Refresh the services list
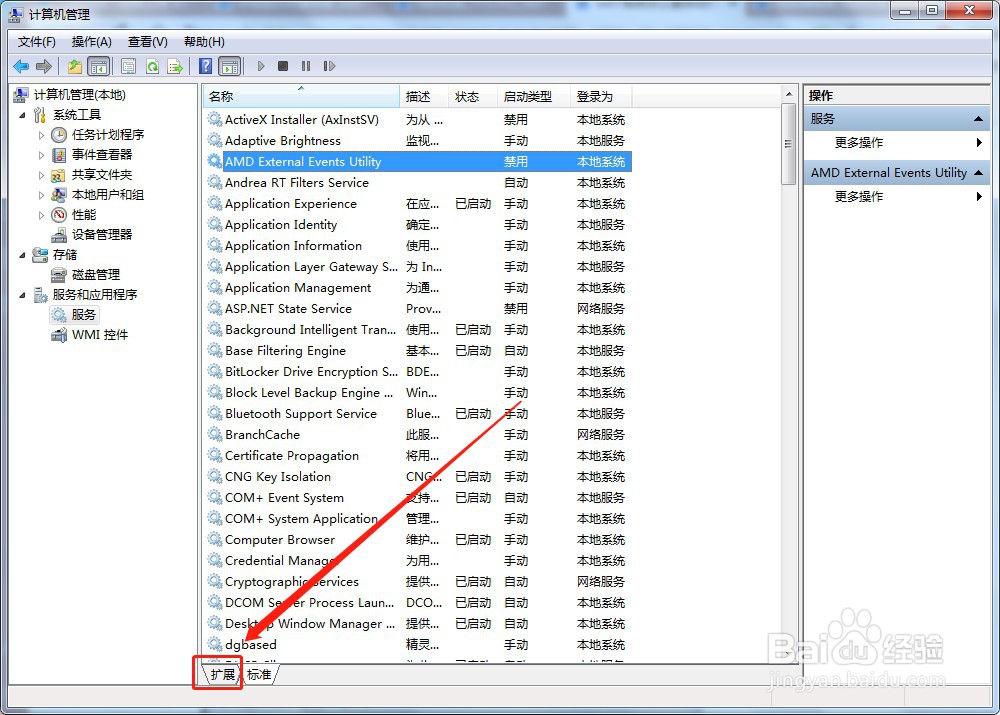The image size is (1000, 715). pos(153,66)
